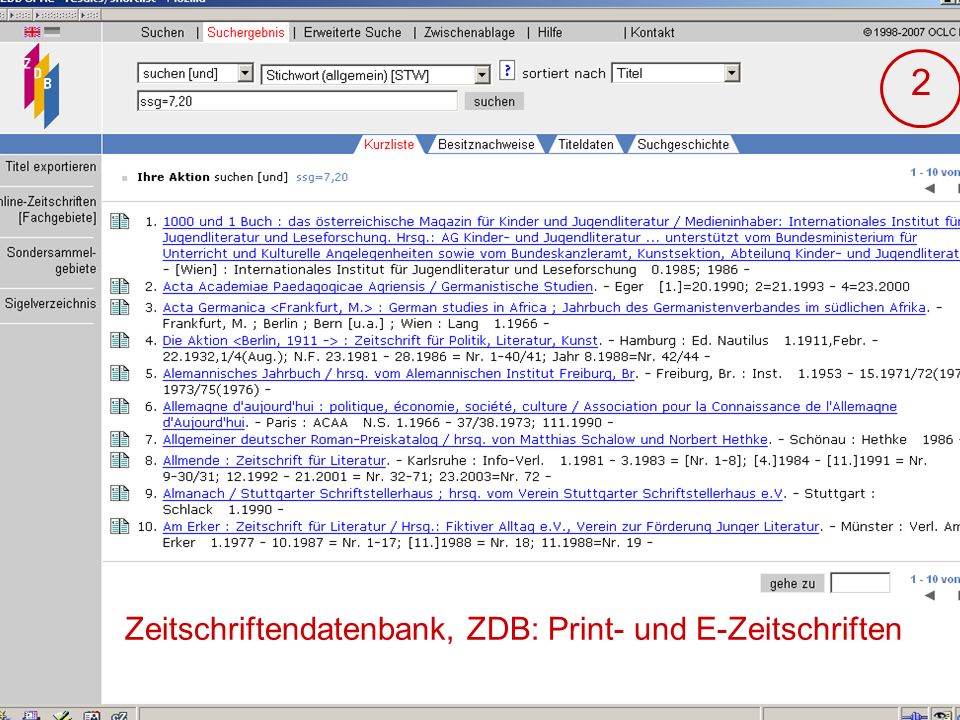
Task: Open Erweiterte Suche in the top menu
Action: tap(353, 32)
